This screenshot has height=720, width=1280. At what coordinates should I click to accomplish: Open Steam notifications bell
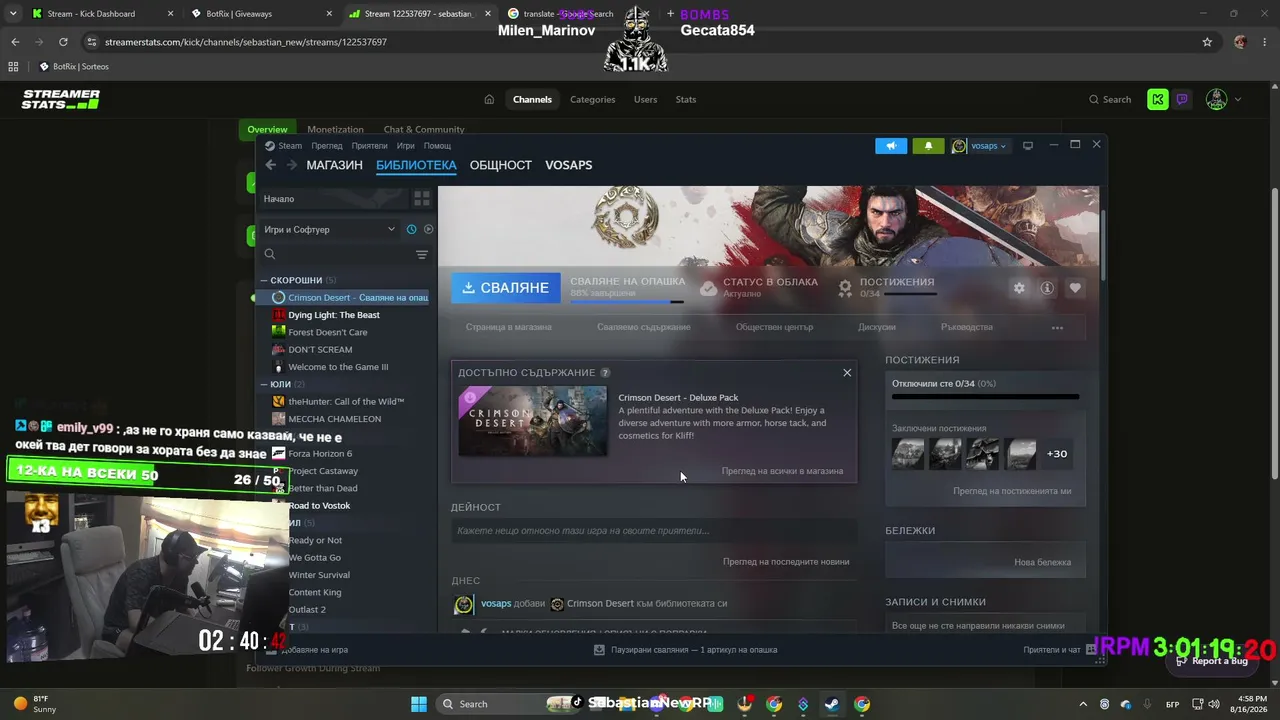tap(928, 146)
